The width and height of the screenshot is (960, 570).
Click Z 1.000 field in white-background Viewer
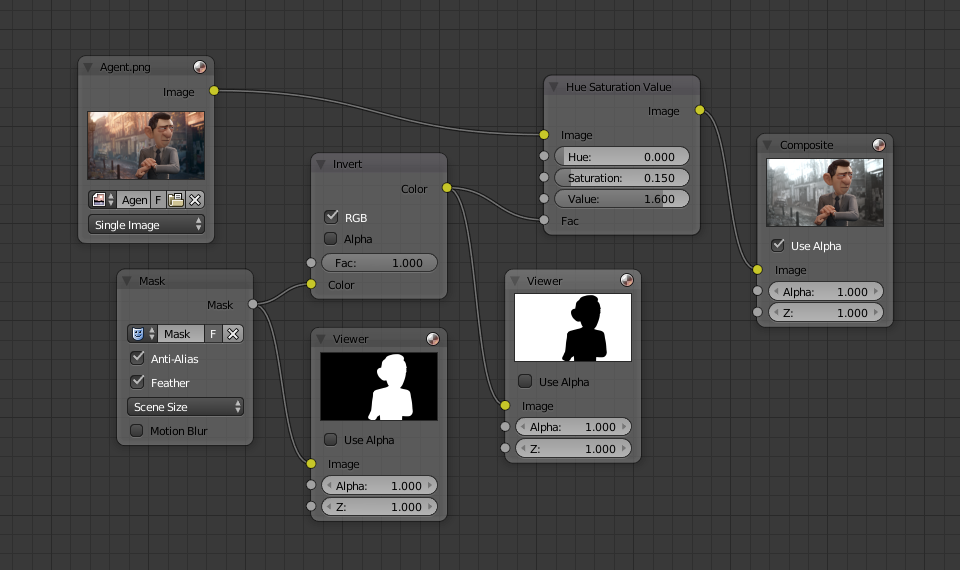(x=574, y=448)
